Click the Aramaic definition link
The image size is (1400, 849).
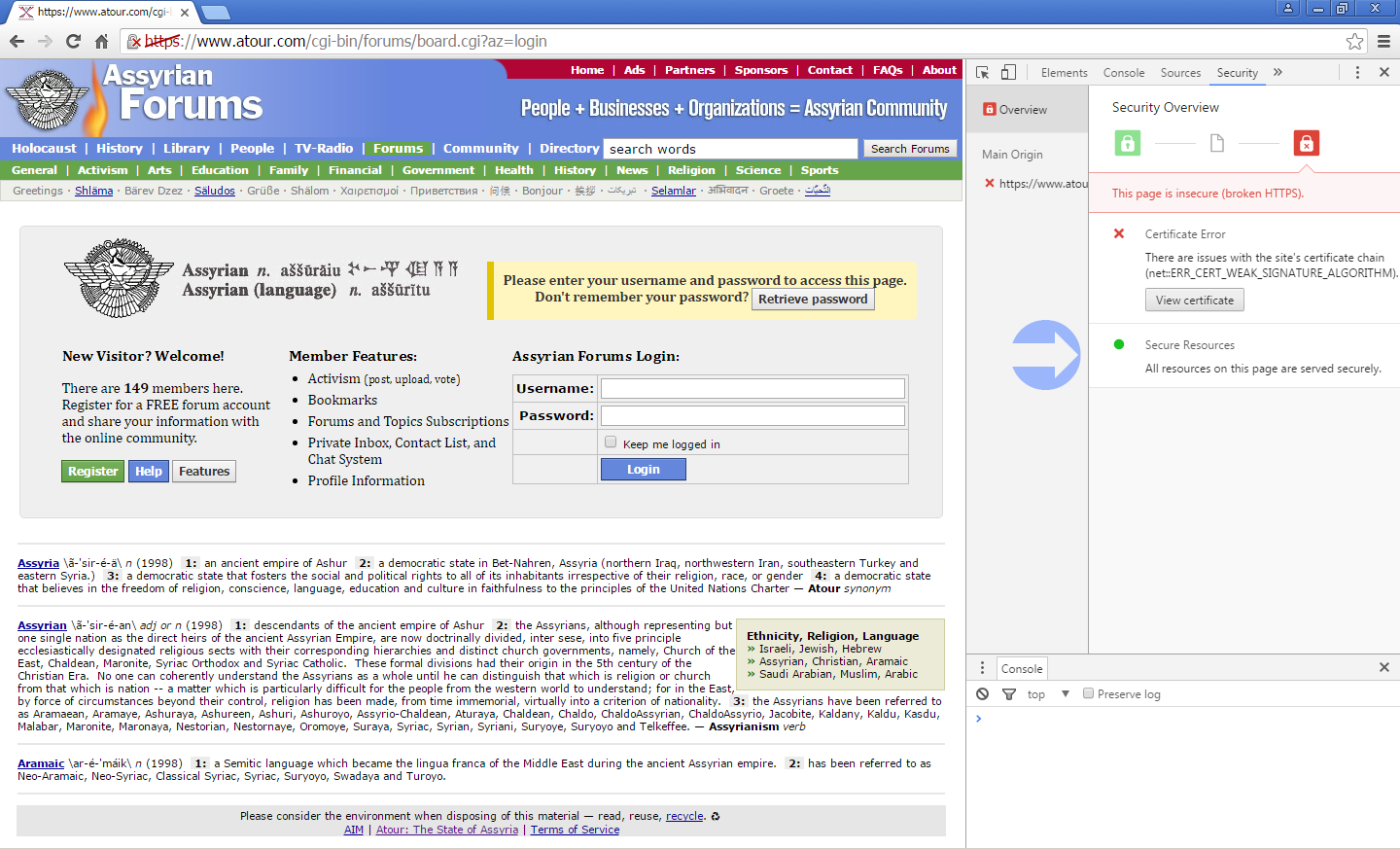point(41,762)
